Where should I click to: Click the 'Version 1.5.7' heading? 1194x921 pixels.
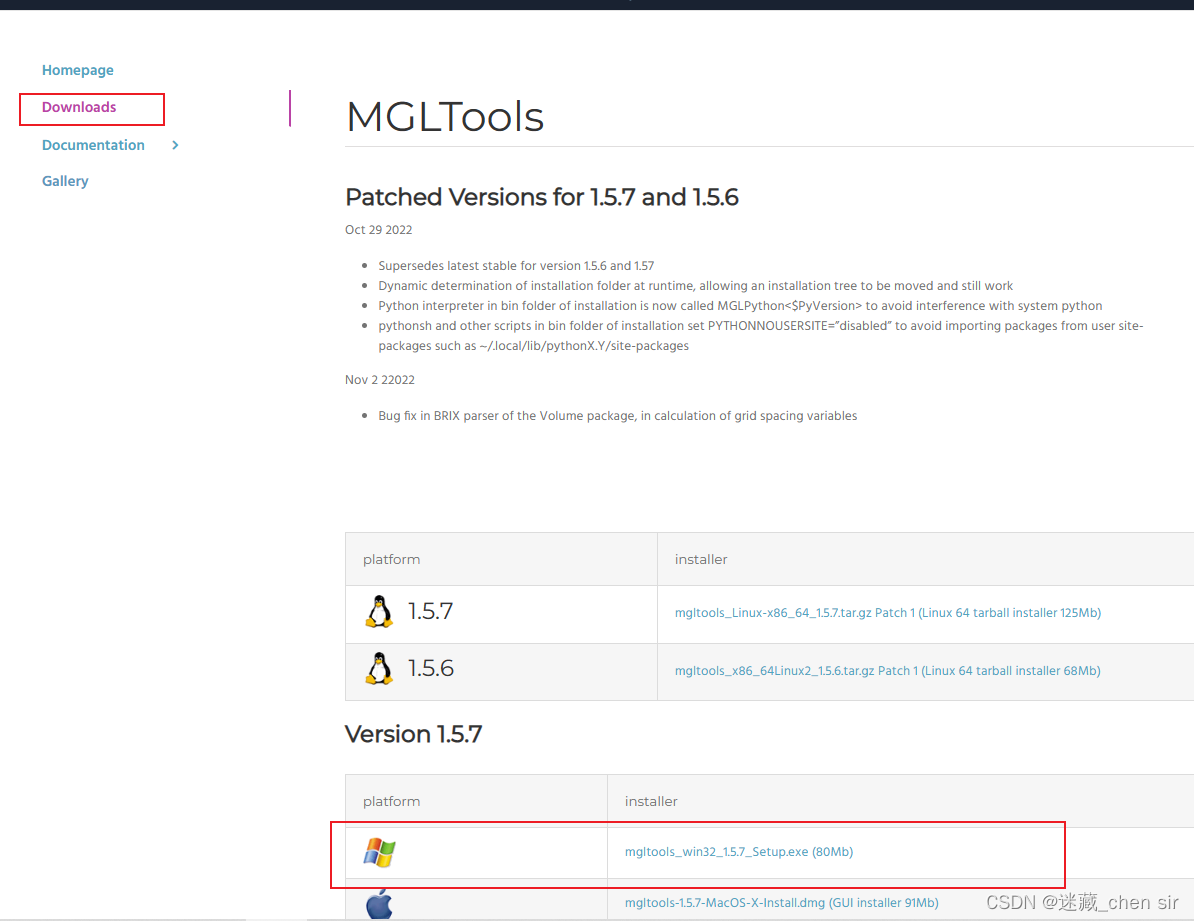click(x=413, y=734)
